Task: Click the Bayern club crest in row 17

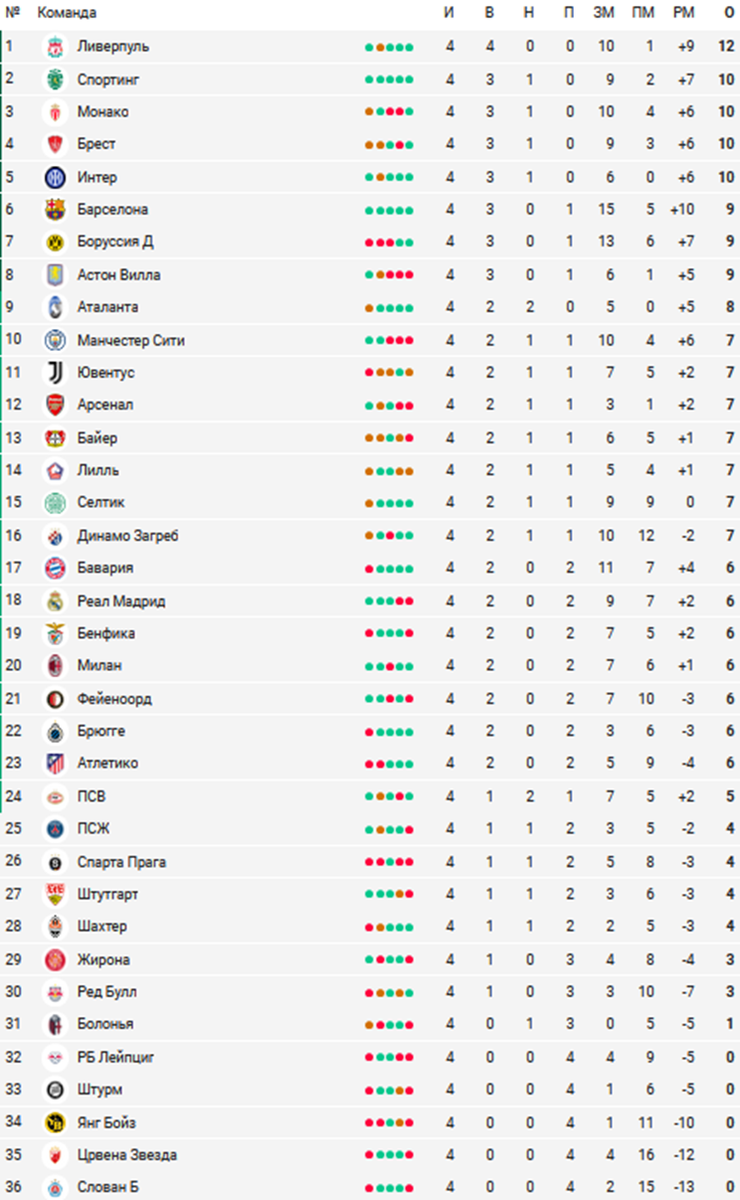Action: coord(54,568)
